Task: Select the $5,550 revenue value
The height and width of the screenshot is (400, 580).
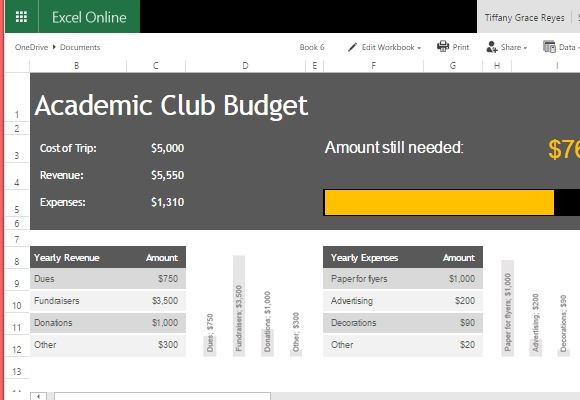Action: [167, 175]
